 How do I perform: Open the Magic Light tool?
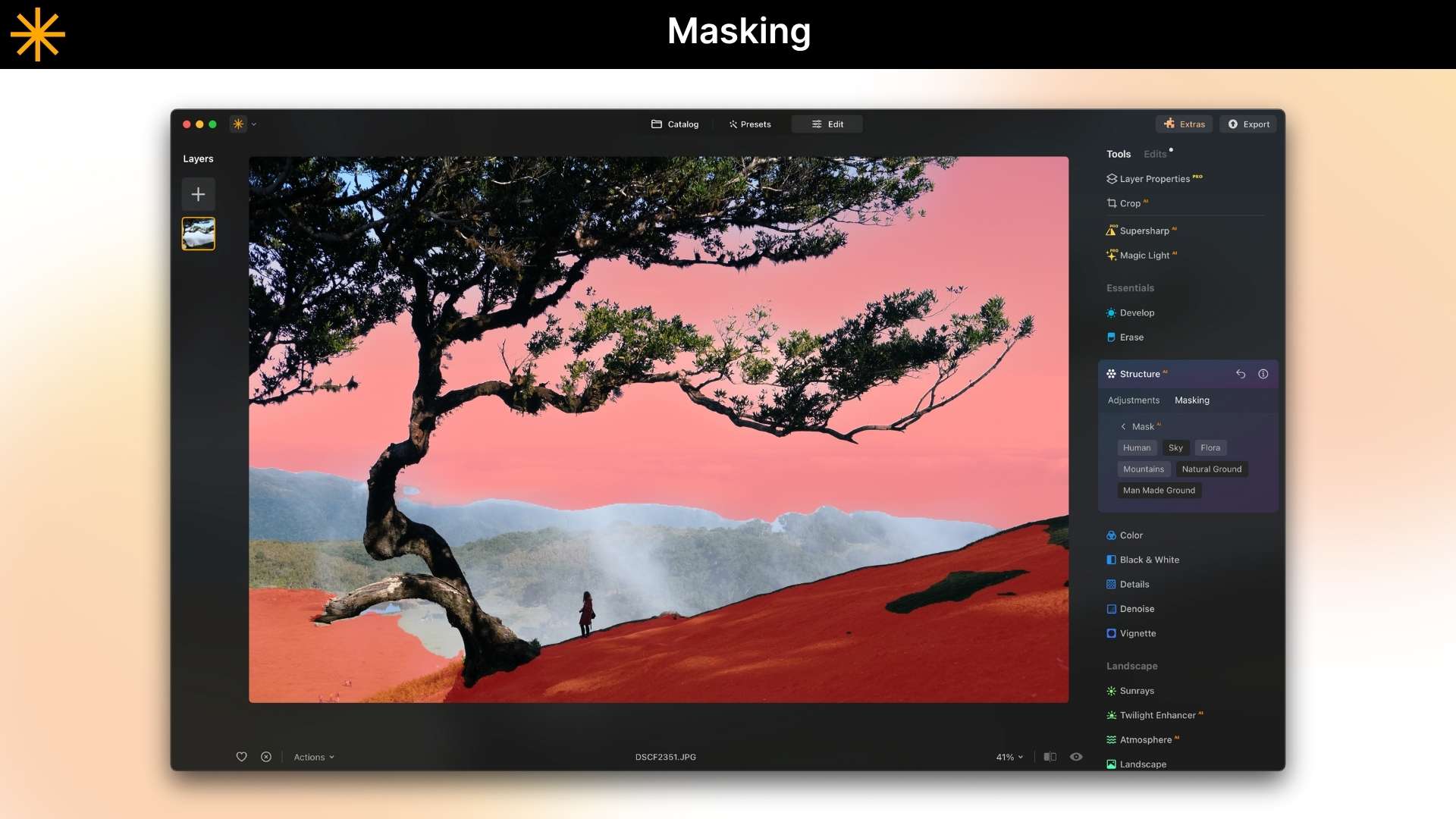pos(1144,256)
